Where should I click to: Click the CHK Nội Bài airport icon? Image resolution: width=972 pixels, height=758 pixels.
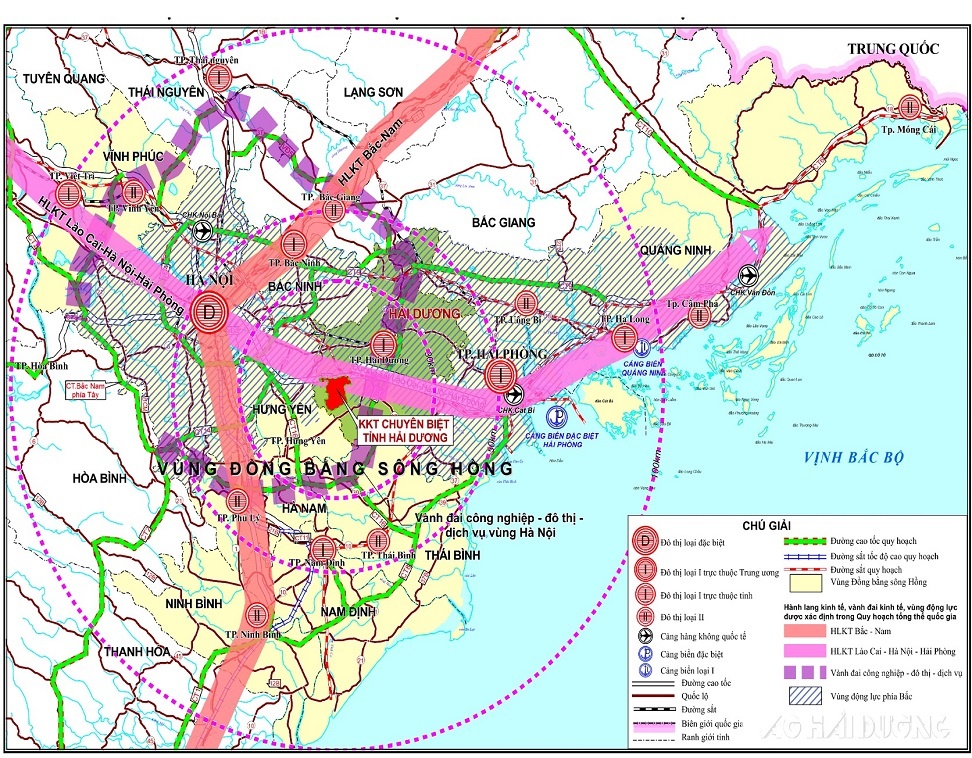coord(203,230)
